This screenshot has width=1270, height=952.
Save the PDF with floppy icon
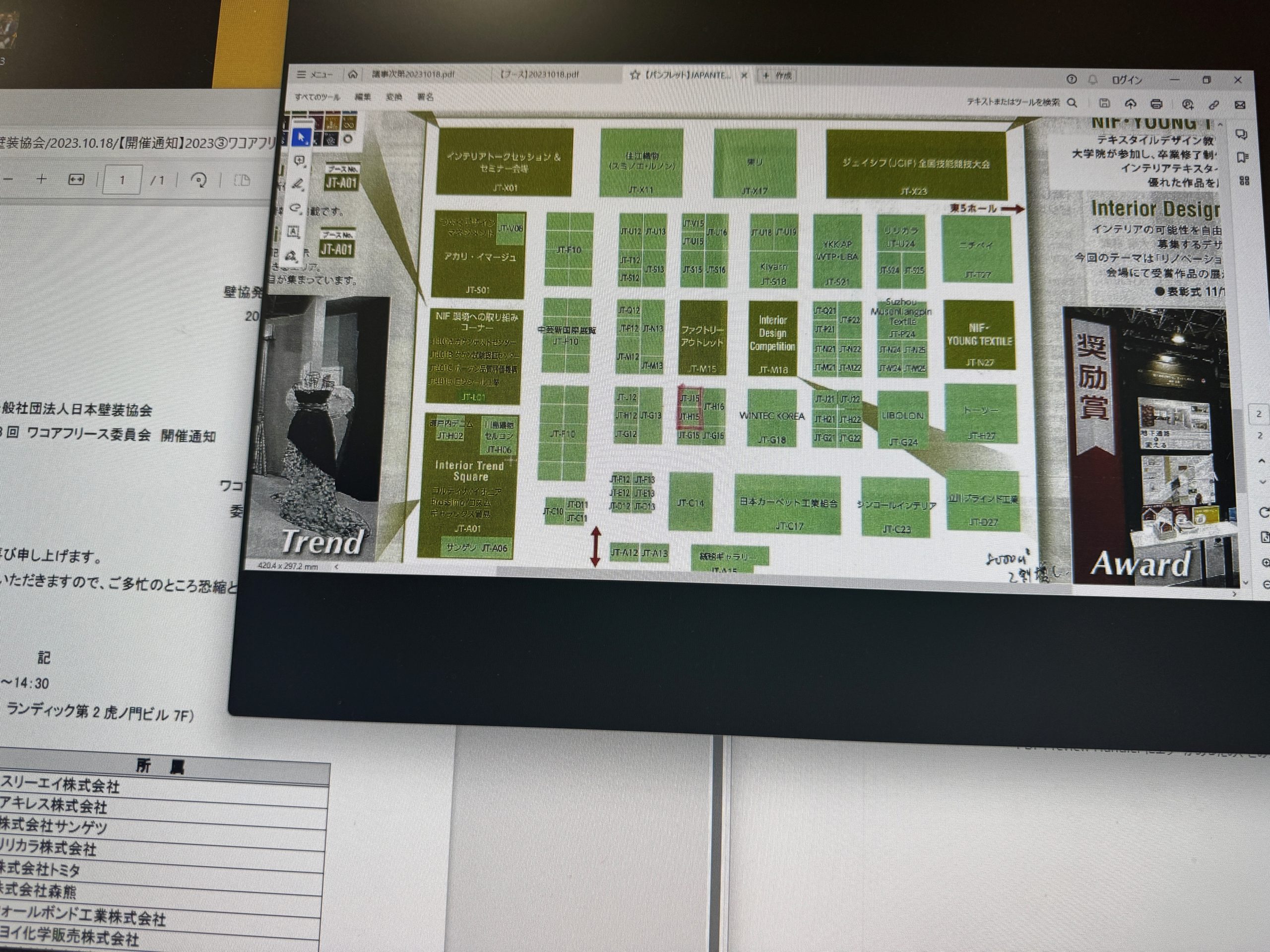(x=1104, y=103)
